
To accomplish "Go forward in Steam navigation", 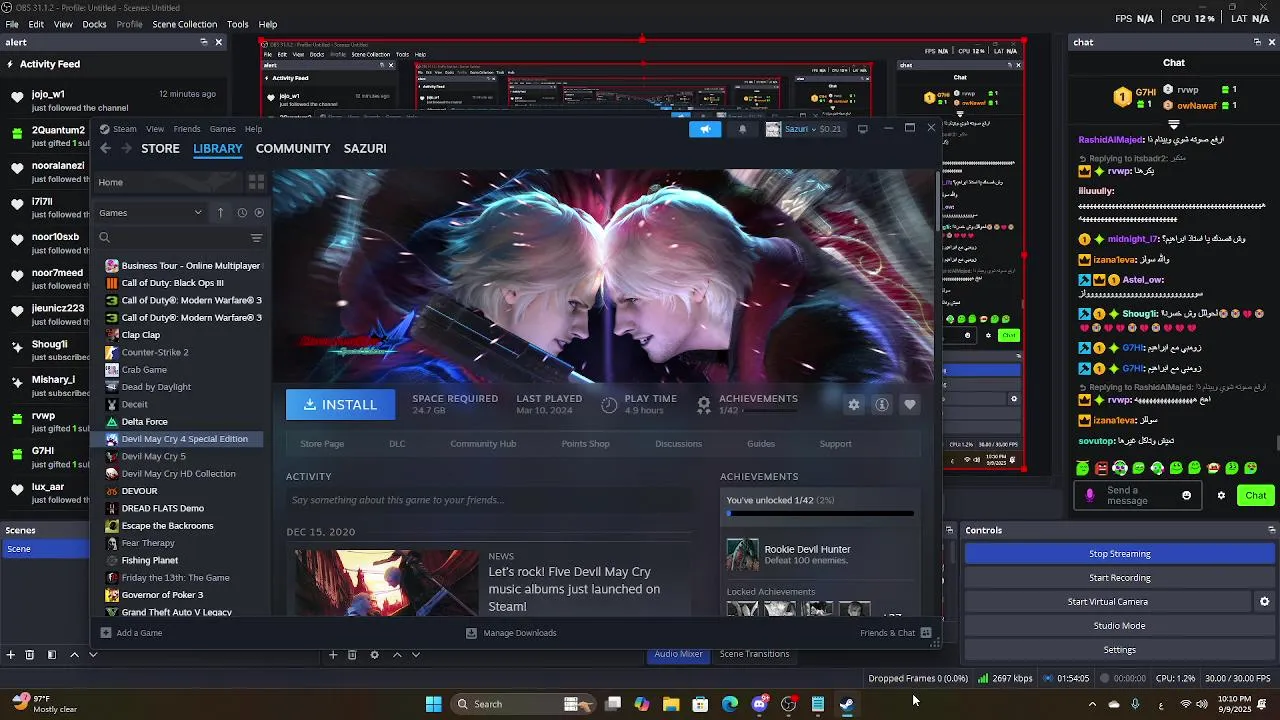I will 126,148.
